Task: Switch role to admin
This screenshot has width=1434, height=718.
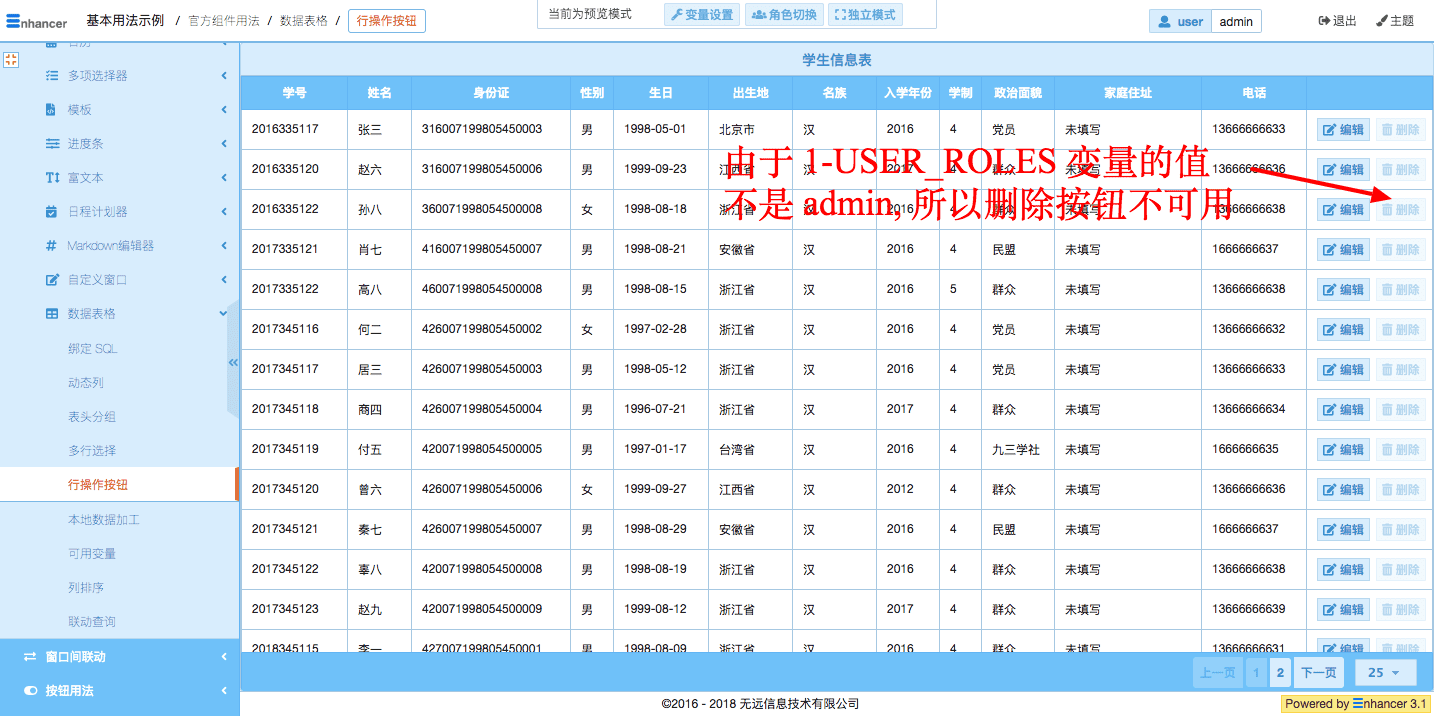Action: (x=1236, y=21)
